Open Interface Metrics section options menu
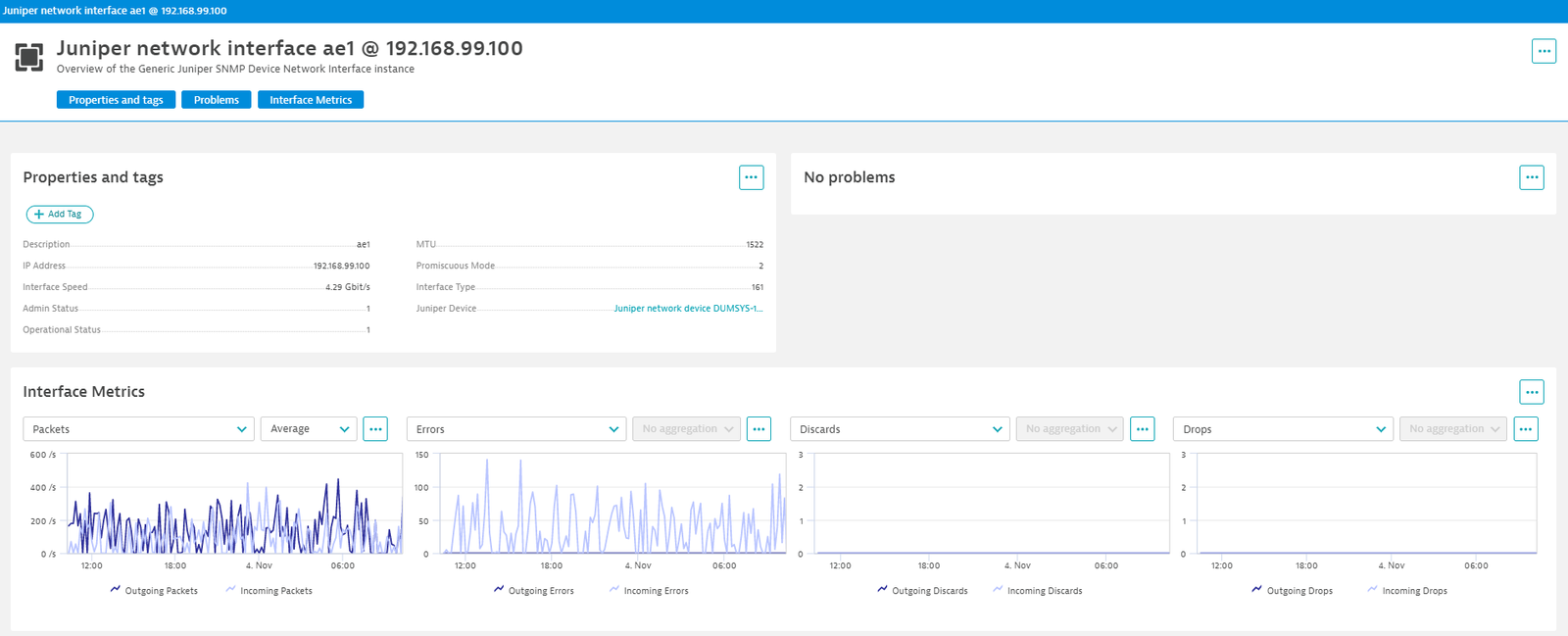This screenshot has height=636, width=1568. point(1532,392)
